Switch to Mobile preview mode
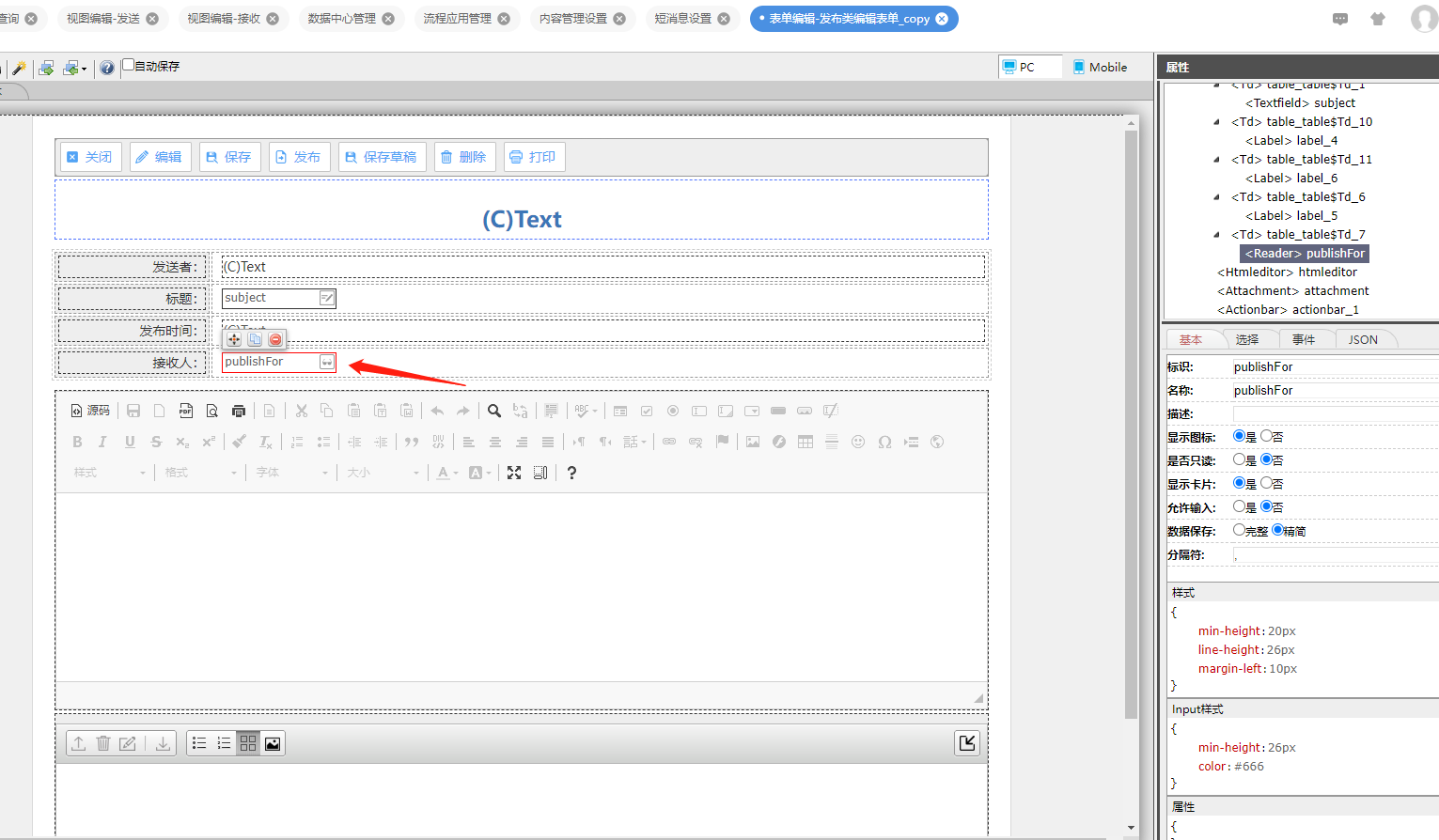This screenshot has height=840, width=1439. pyautogui.click(x=1100, y=67)
